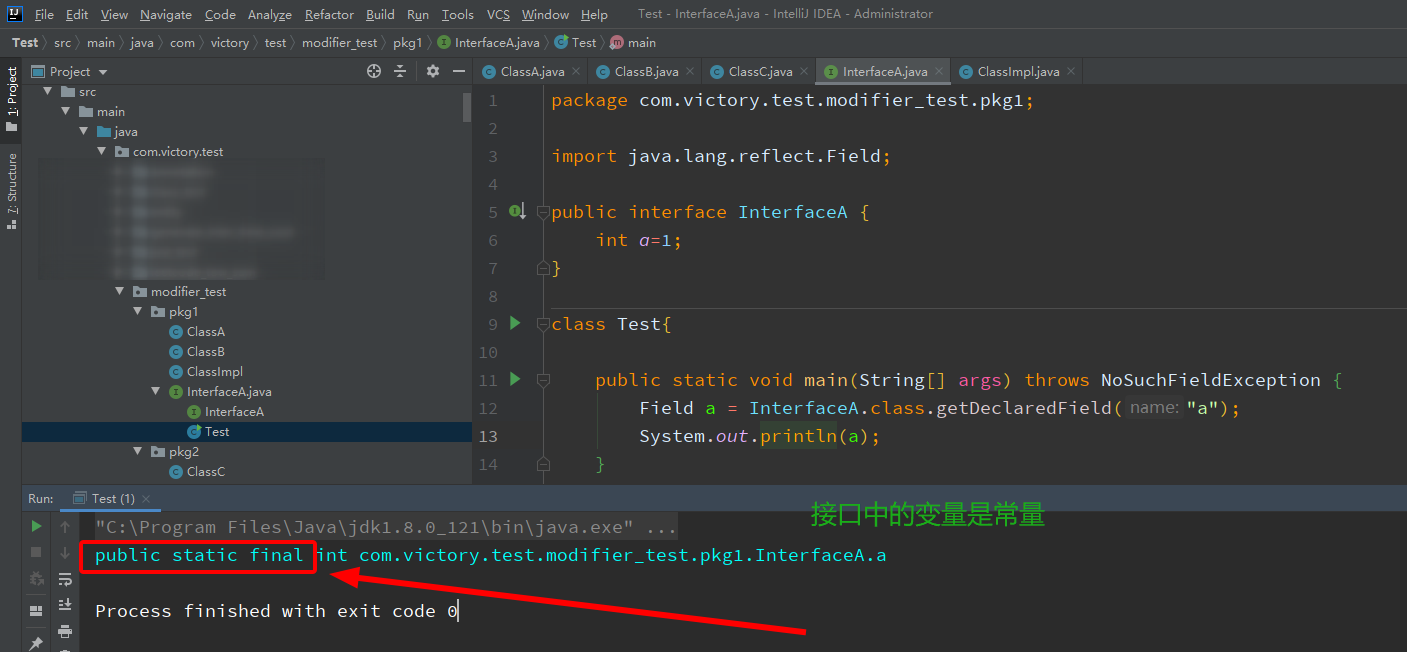Locate current file with the crosshair icon
Viewport: 1407px width, 652px height.
(x=374, y=71)
